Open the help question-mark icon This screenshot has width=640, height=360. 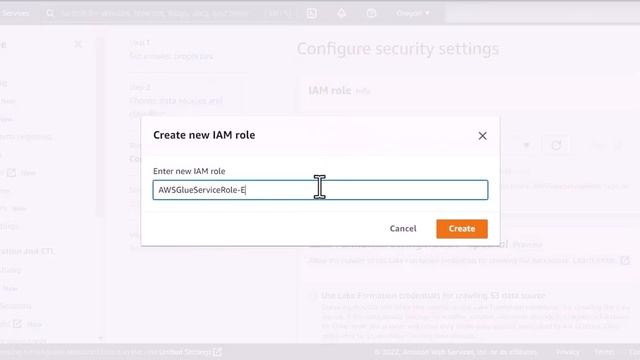click(x=371, y=13)
